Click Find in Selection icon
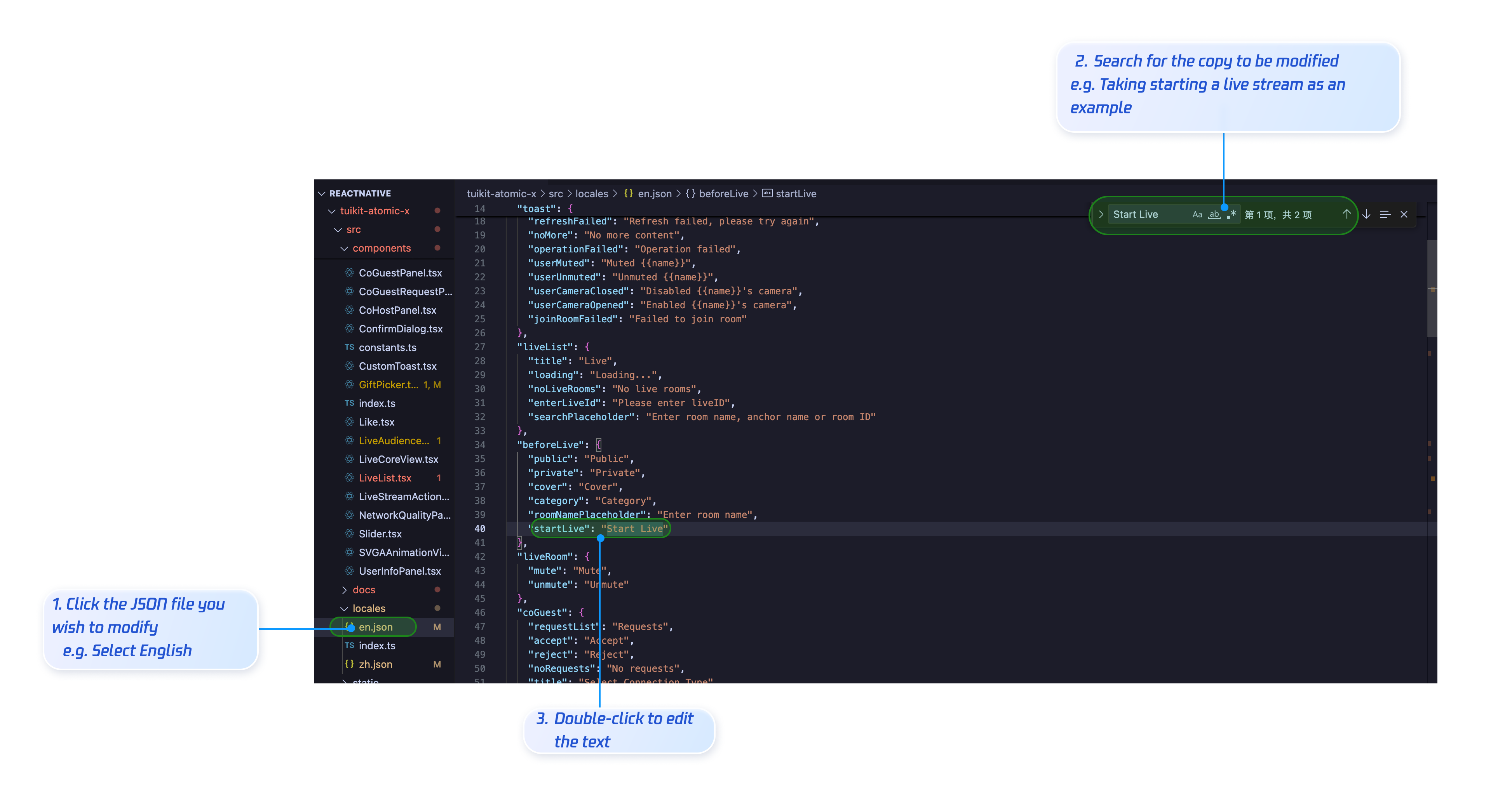Image resolution: width=1512 pixels, height=796 pixels. point(1385,215)
